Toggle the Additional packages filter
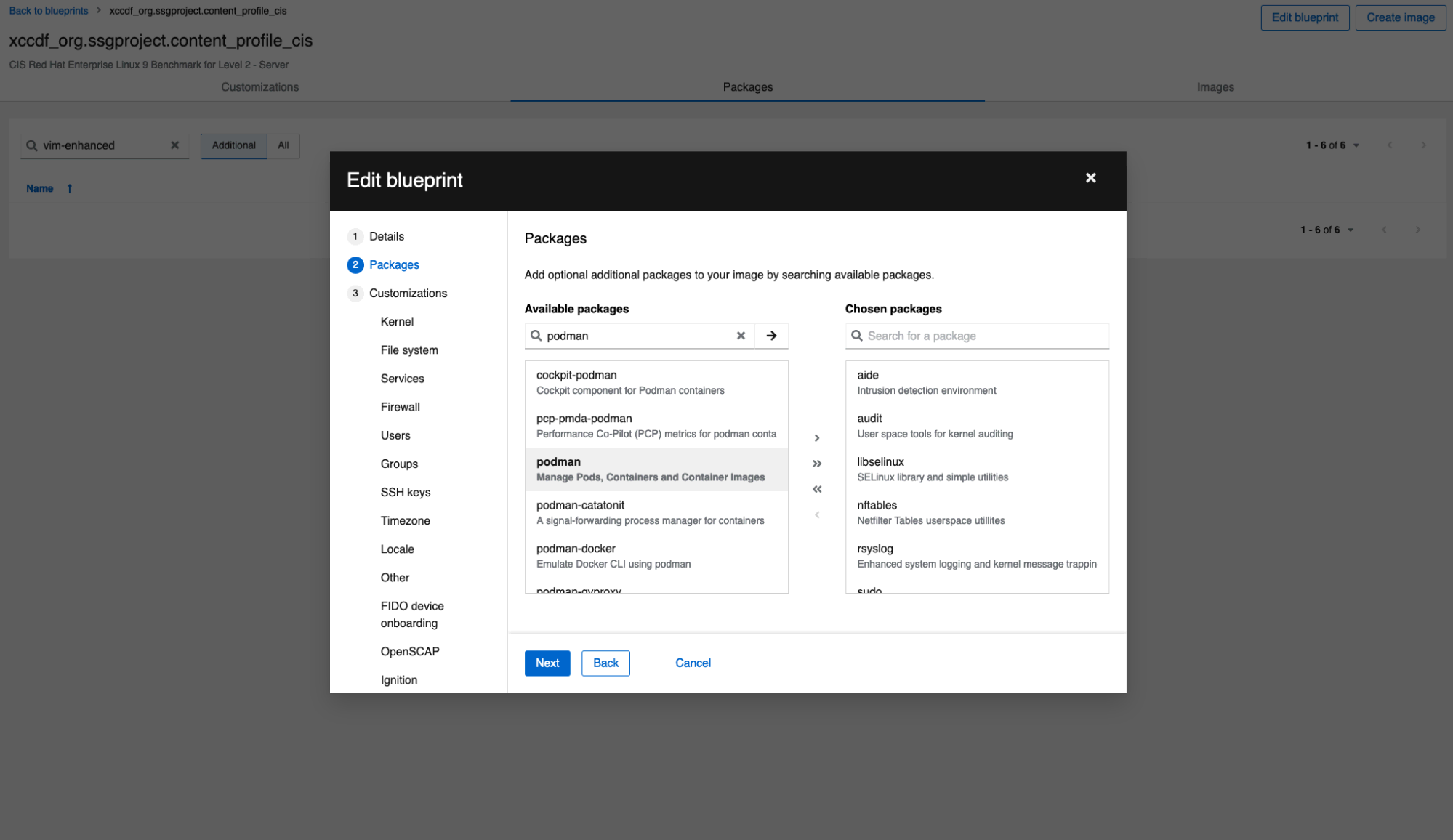1453x840 pixels. (x=233, y=145)
